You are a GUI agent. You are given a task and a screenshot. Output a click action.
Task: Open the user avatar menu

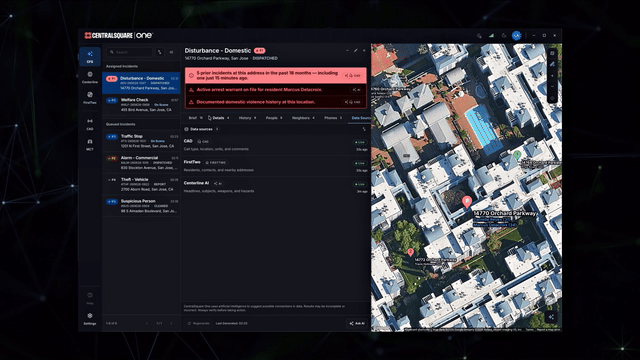pyautogui.click(x=516, y=36)
